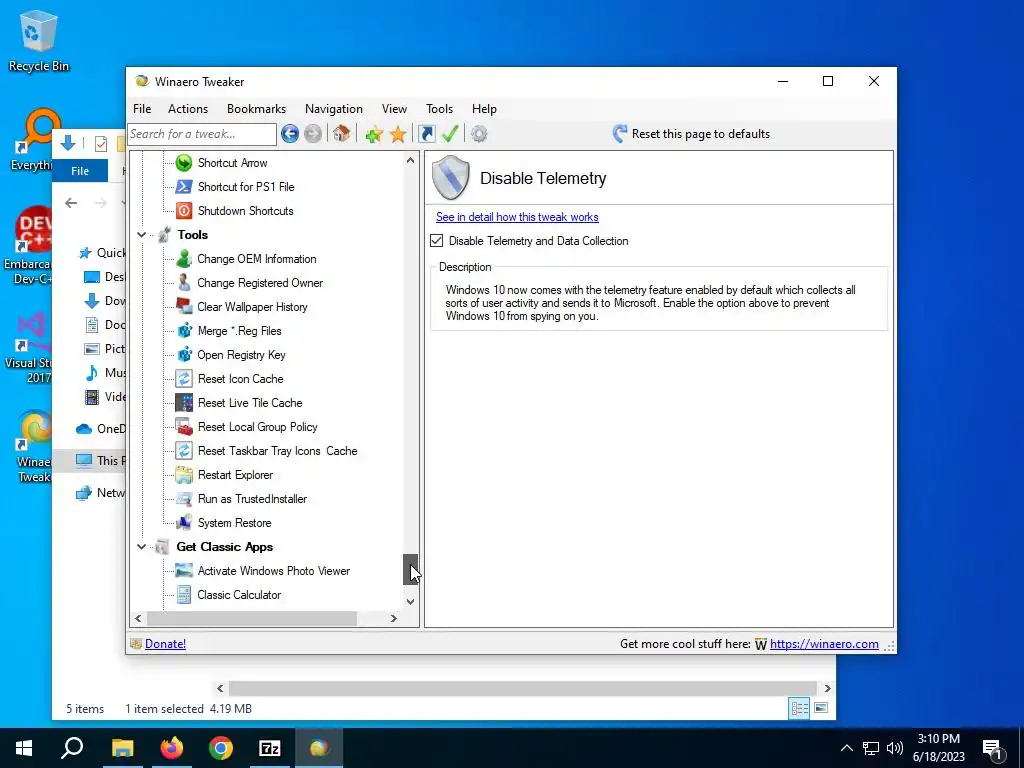This screenshot has height=768, width=1024.
Task: Open Firefox from the taskbar
Action: tap(172, 748)
